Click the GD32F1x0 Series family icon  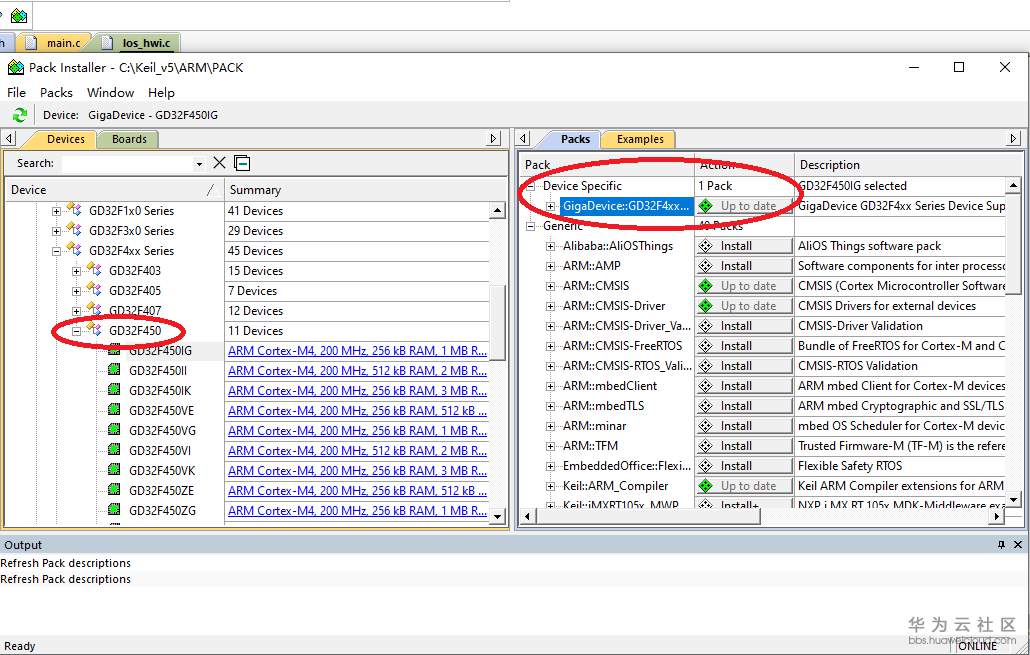click(x=74, y=210)
